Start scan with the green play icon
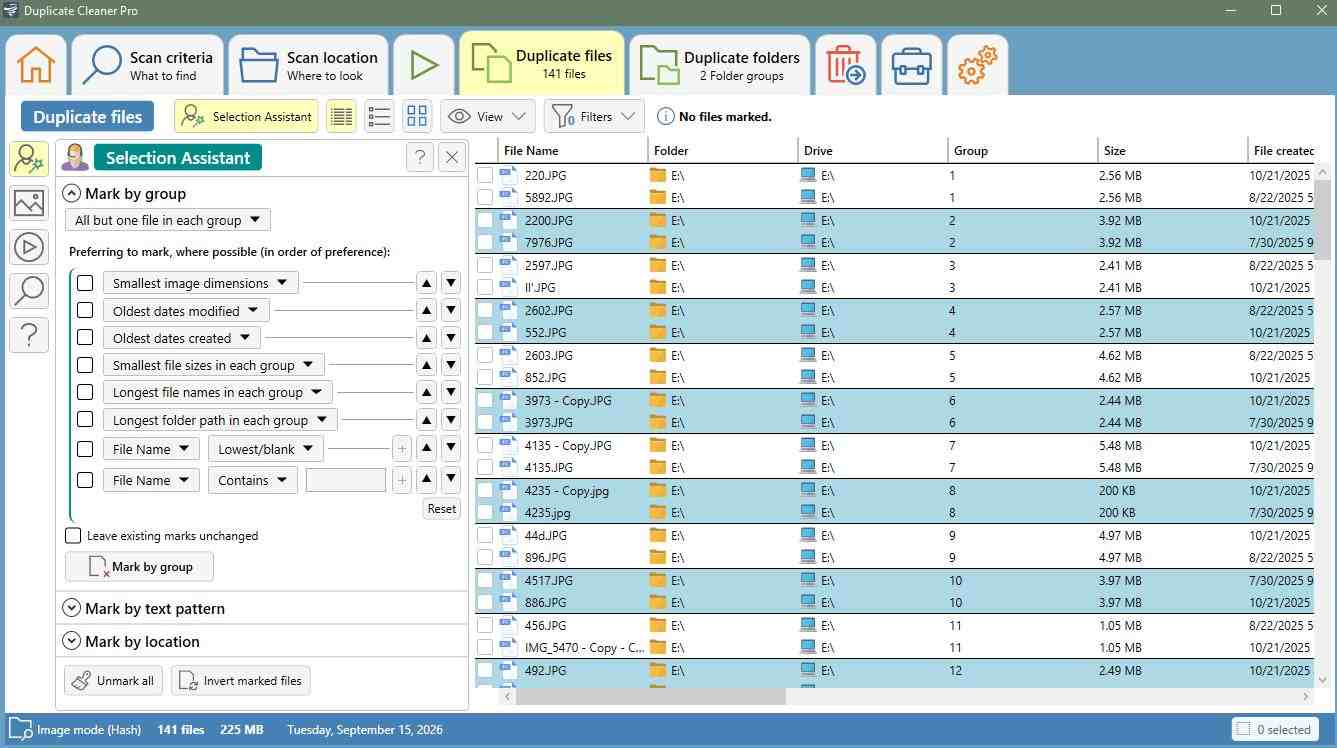The width and height of the screenshot is (1337, 748). tap(424, 65)
